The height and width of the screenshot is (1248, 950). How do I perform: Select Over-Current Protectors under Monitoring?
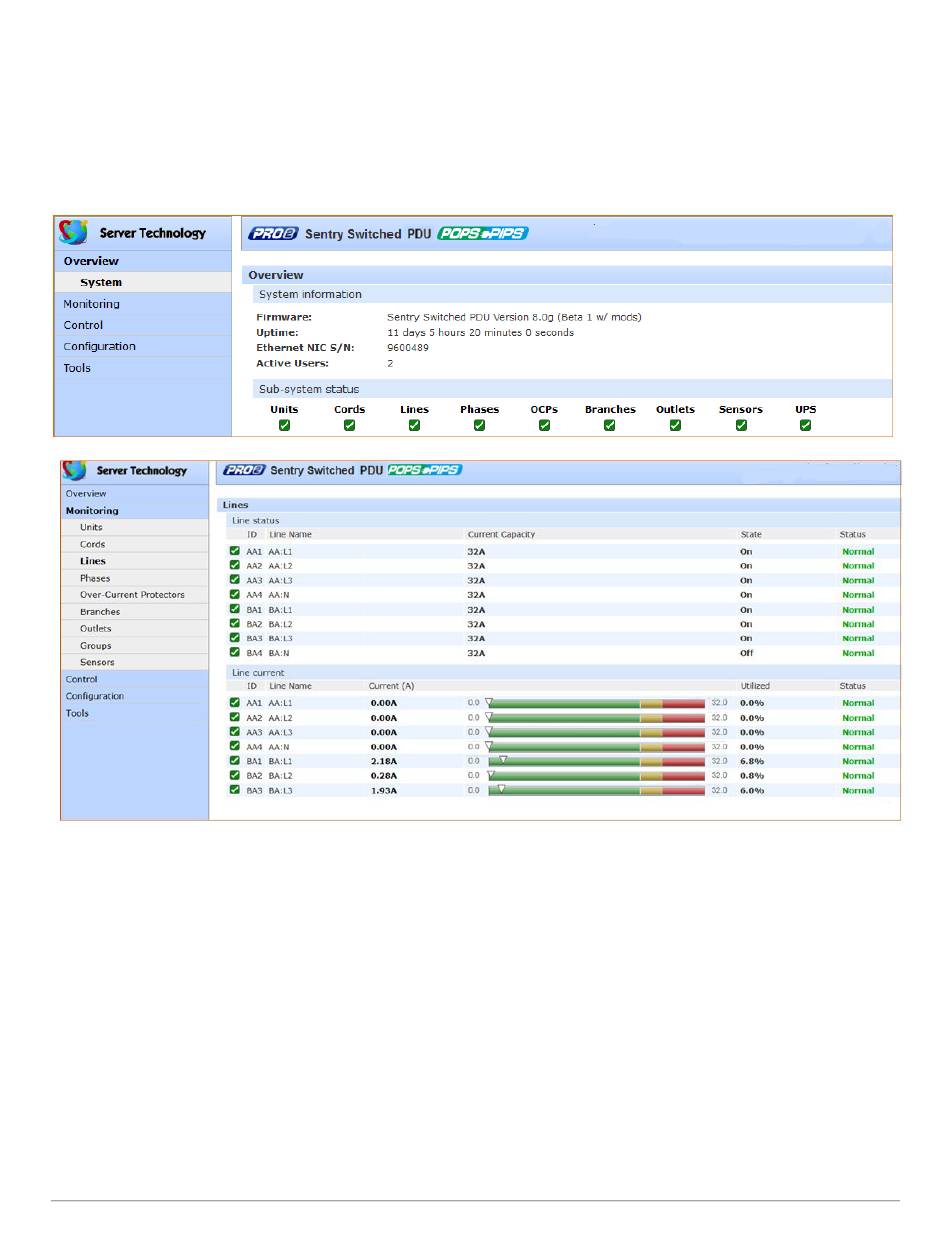135,595
